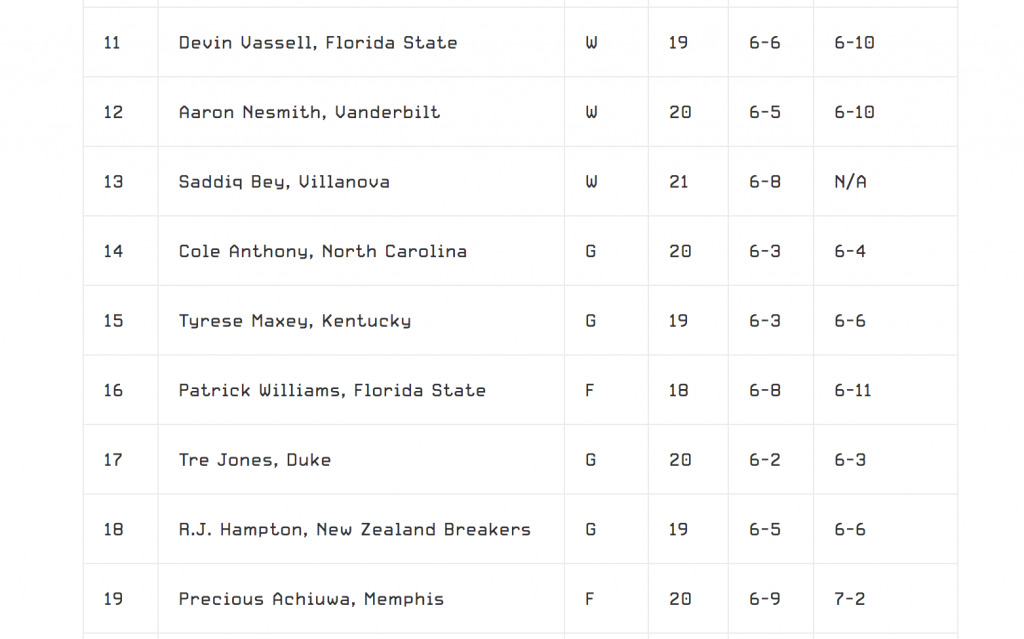Select Saddiq Bey, Villanova name cell

[x=361, y=182]
